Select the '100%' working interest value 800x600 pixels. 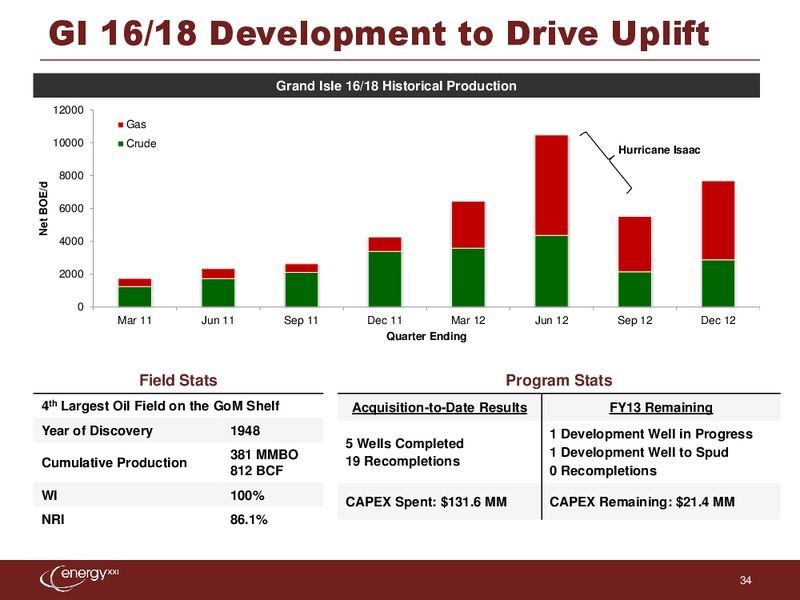click(247, 495)
